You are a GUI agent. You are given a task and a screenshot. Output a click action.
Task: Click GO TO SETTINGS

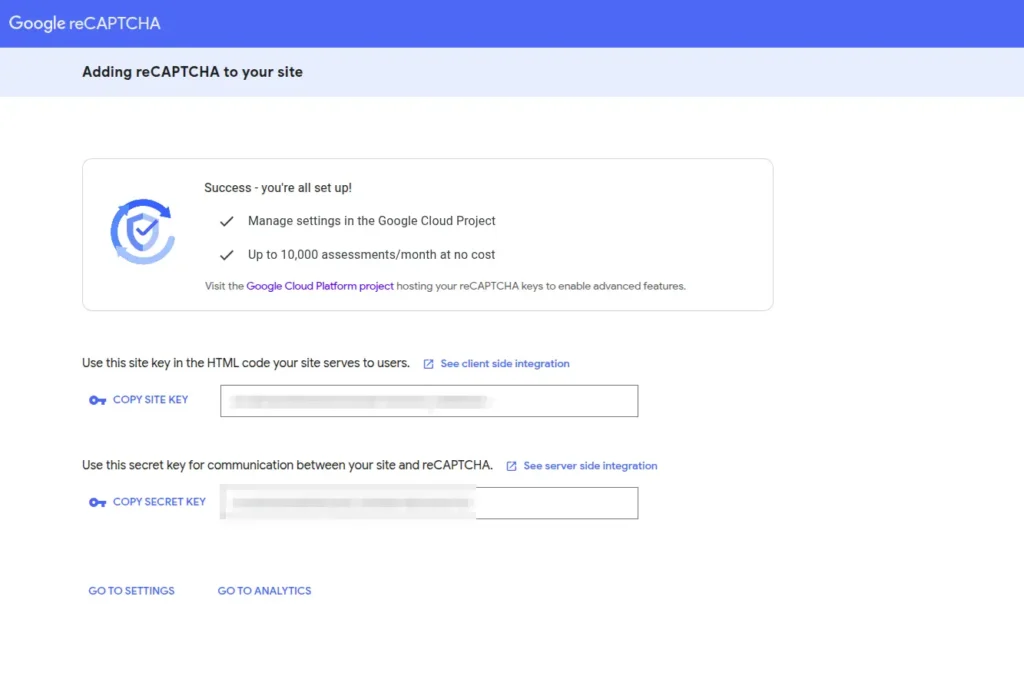(131, 591)
